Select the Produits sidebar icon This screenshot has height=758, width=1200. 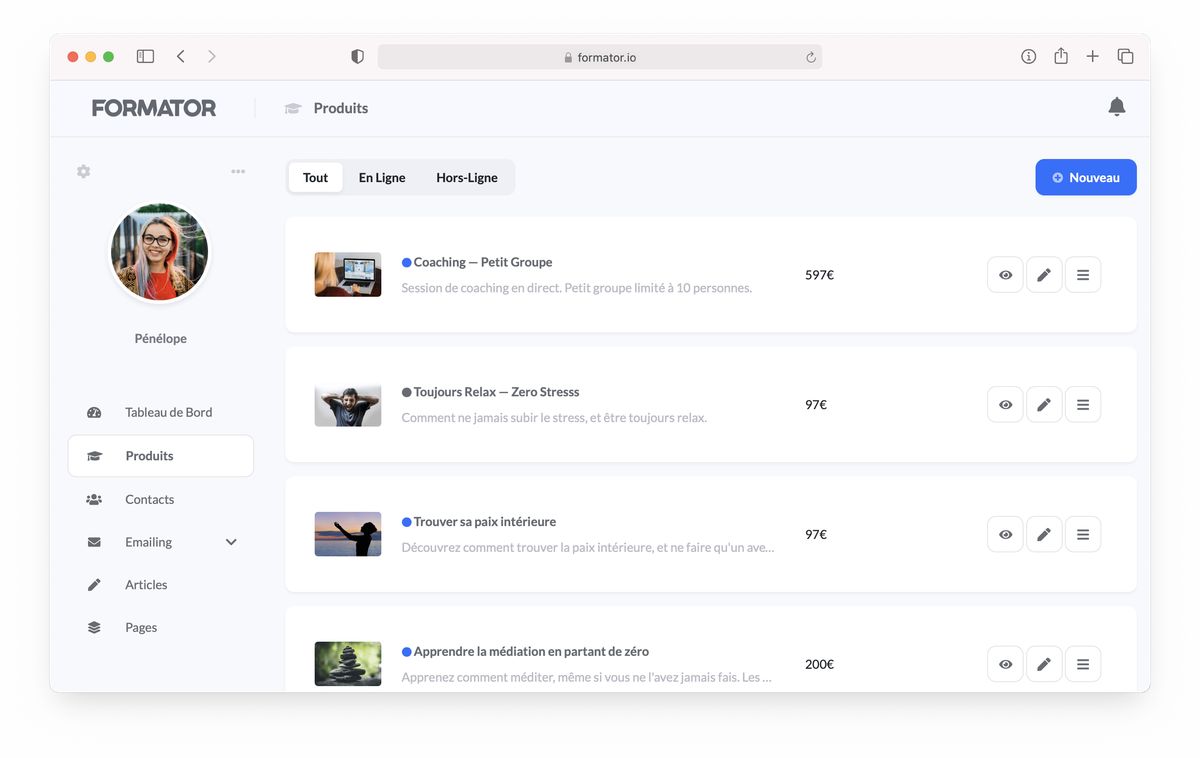tap(93, 455)
